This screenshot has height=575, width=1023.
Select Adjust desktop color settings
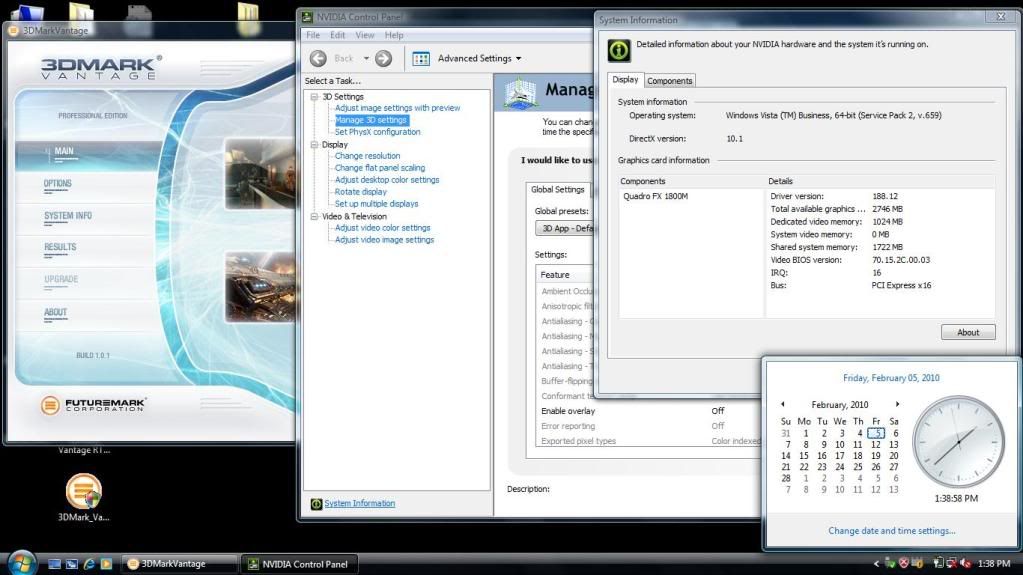click(x=387, y=180)
